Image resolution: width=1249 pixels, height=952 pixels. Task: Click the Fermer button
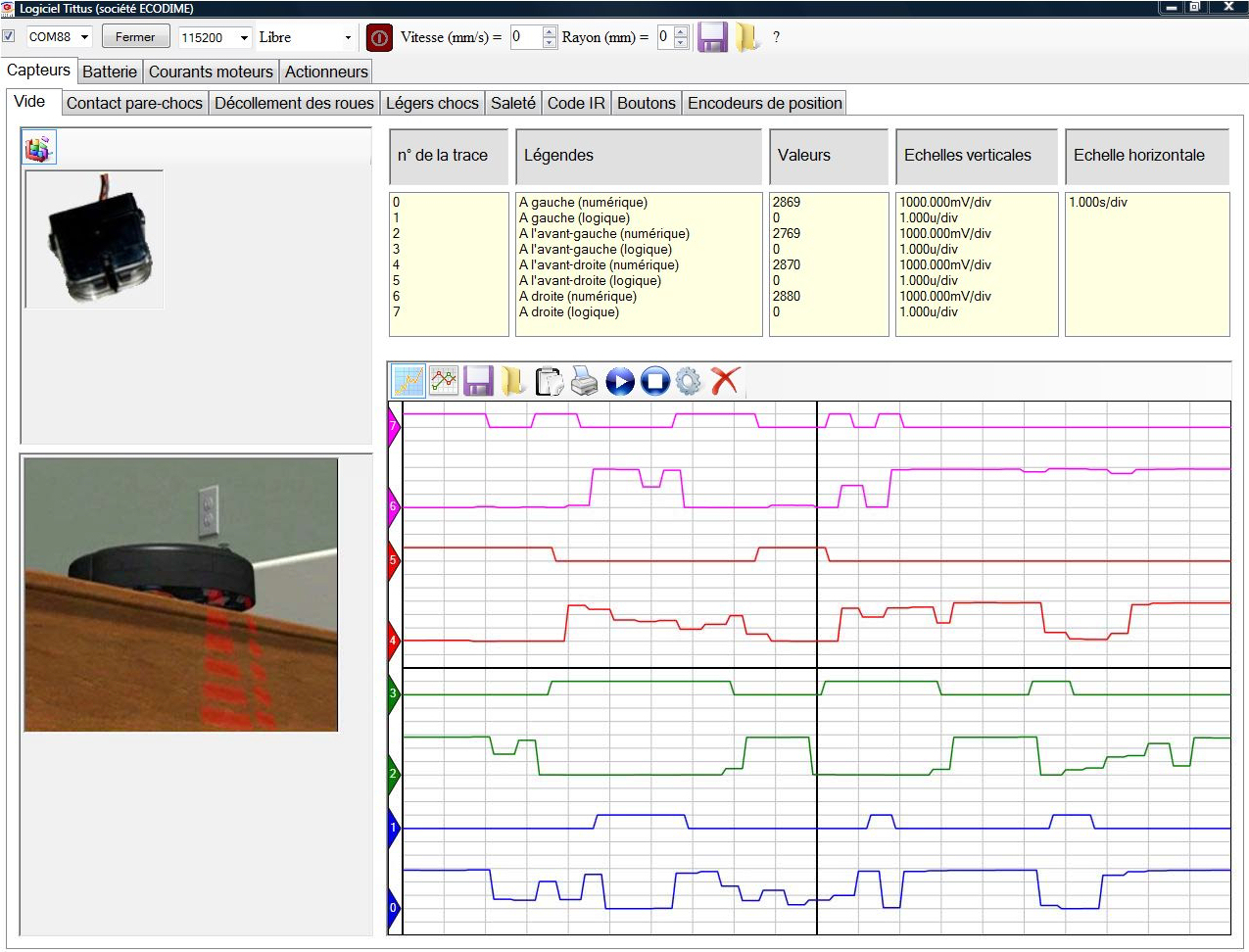point(135,37)
